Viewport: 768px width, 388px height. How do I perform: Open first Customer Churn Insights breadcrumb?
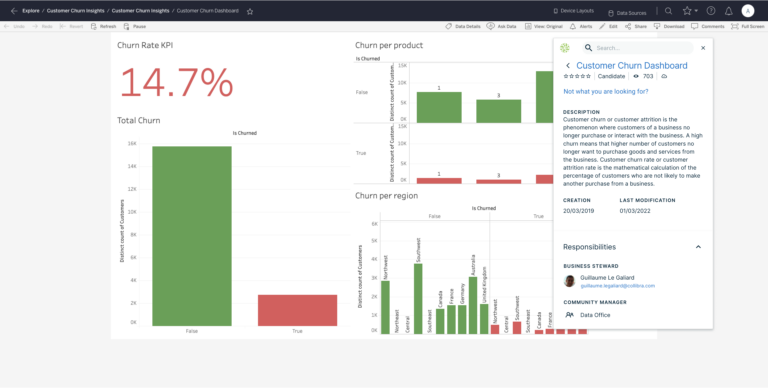[75, 11]
